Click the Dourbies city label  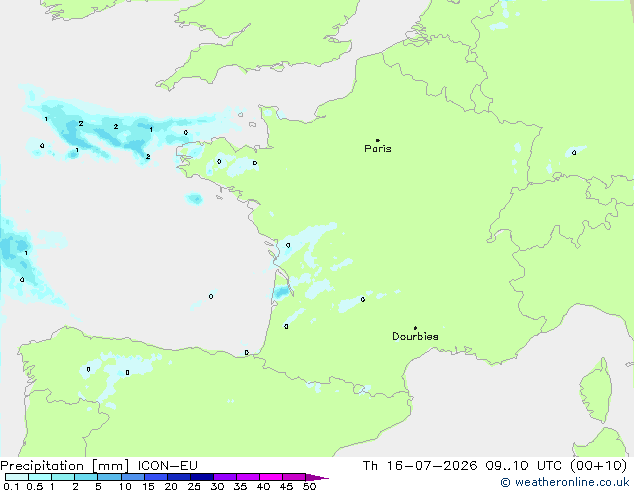415,336
